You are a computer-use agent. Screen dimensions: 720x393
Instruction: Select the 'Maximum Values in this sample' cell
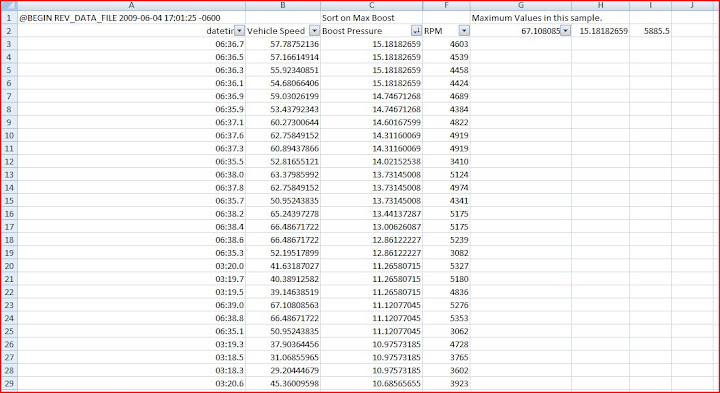pyautogui.click(x=521, y=18)
